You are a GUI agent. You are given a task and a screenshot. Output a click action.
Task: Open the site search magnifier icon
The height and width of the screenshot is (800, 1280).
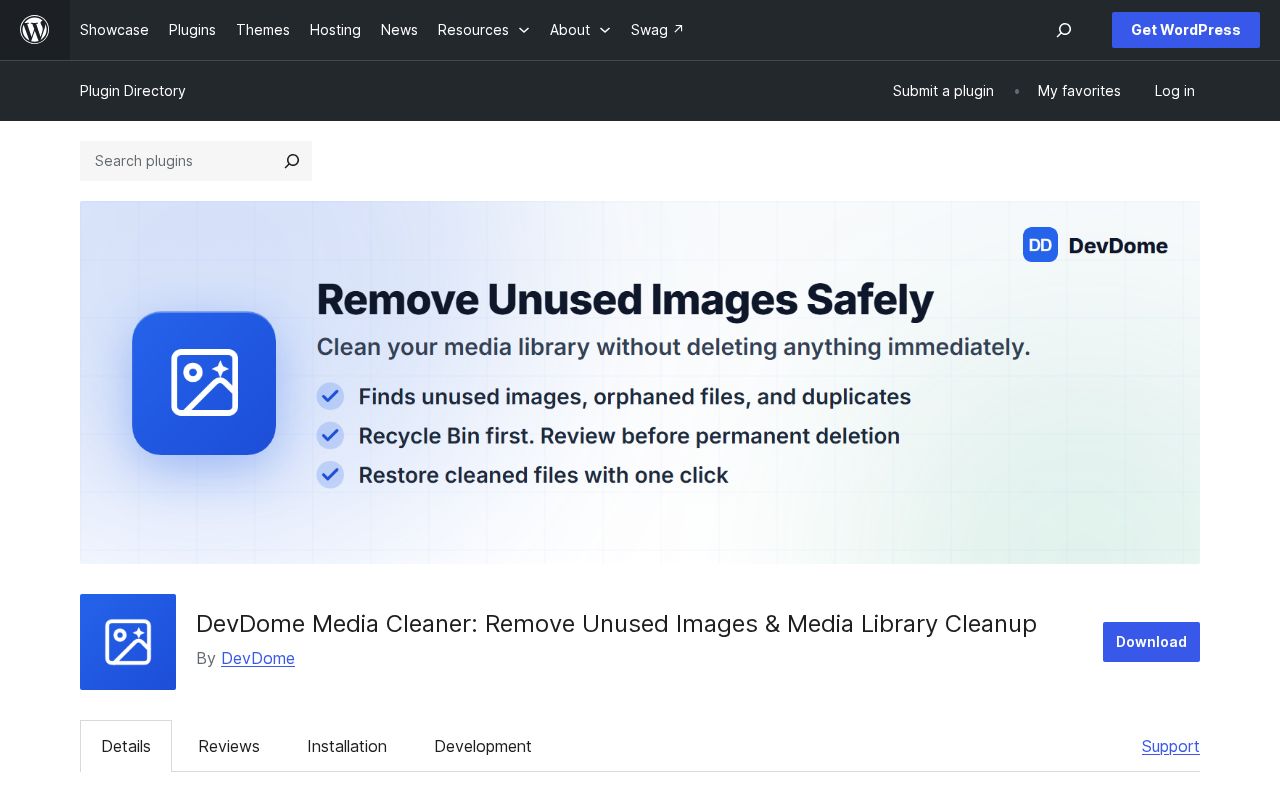[1064, 30]
